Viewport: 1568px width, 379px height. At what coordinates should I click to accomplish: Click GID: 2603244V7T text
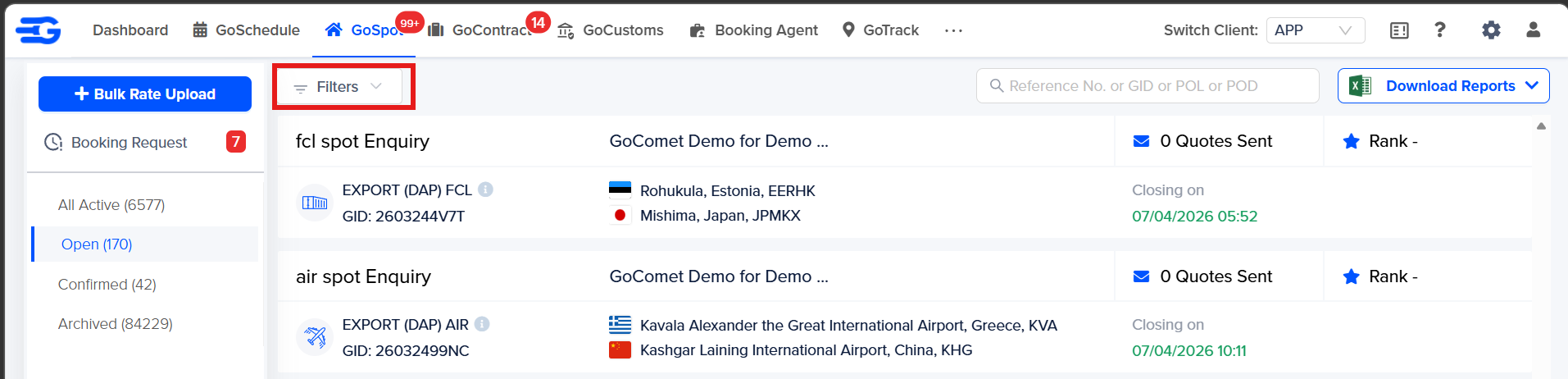pos(403,217)
